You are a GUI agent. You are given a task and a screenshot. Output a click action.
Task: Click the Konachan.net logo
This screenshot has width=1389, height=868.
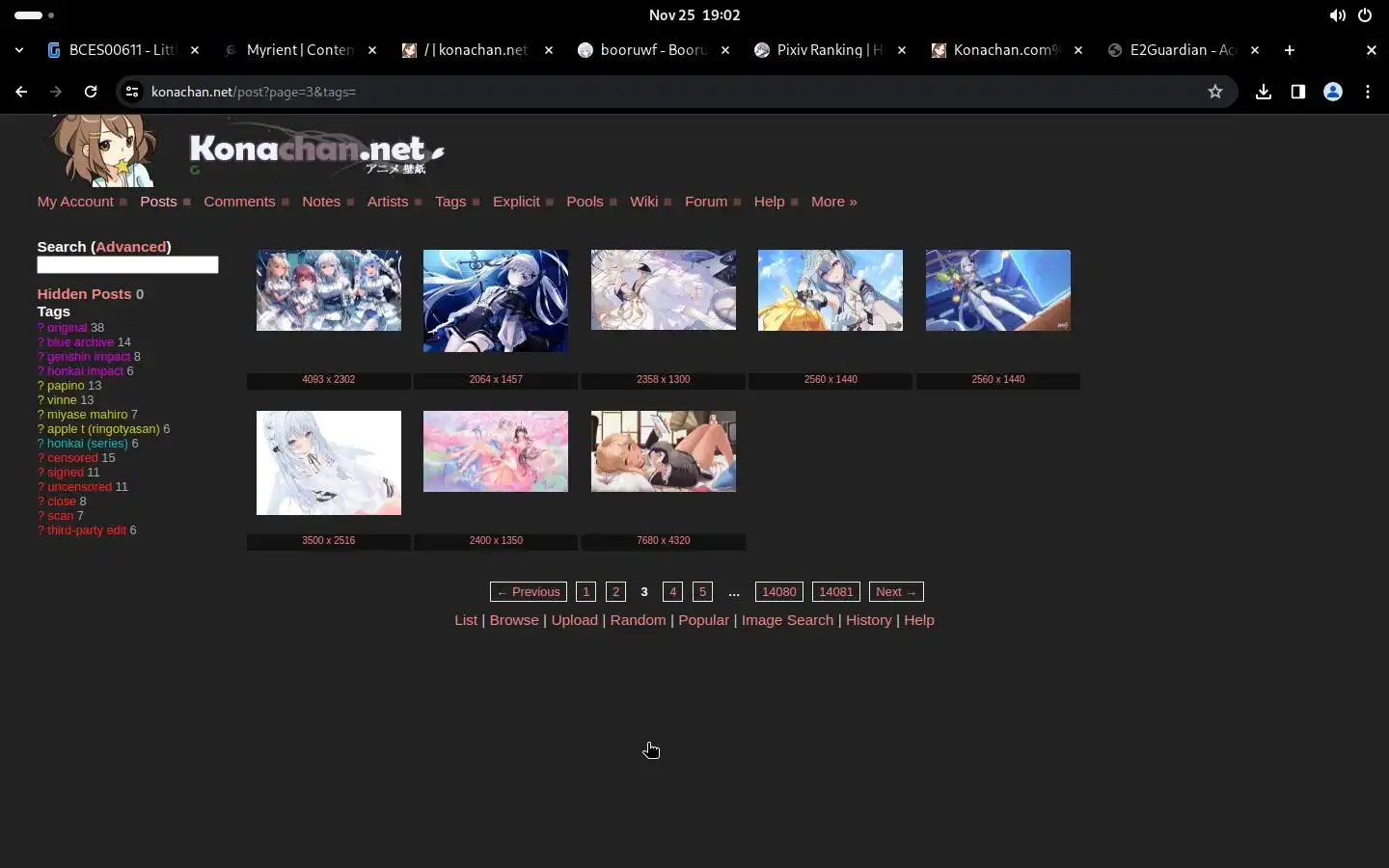(316, 151)
